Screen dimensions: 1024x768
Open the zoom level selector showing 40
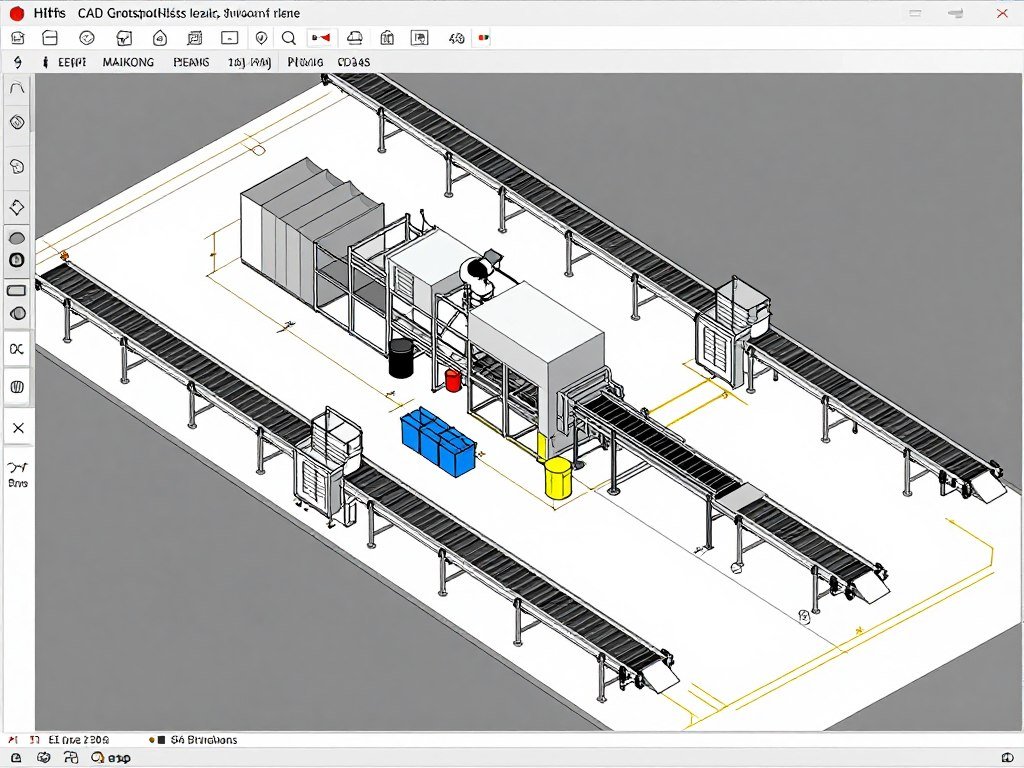coord(456,38)
